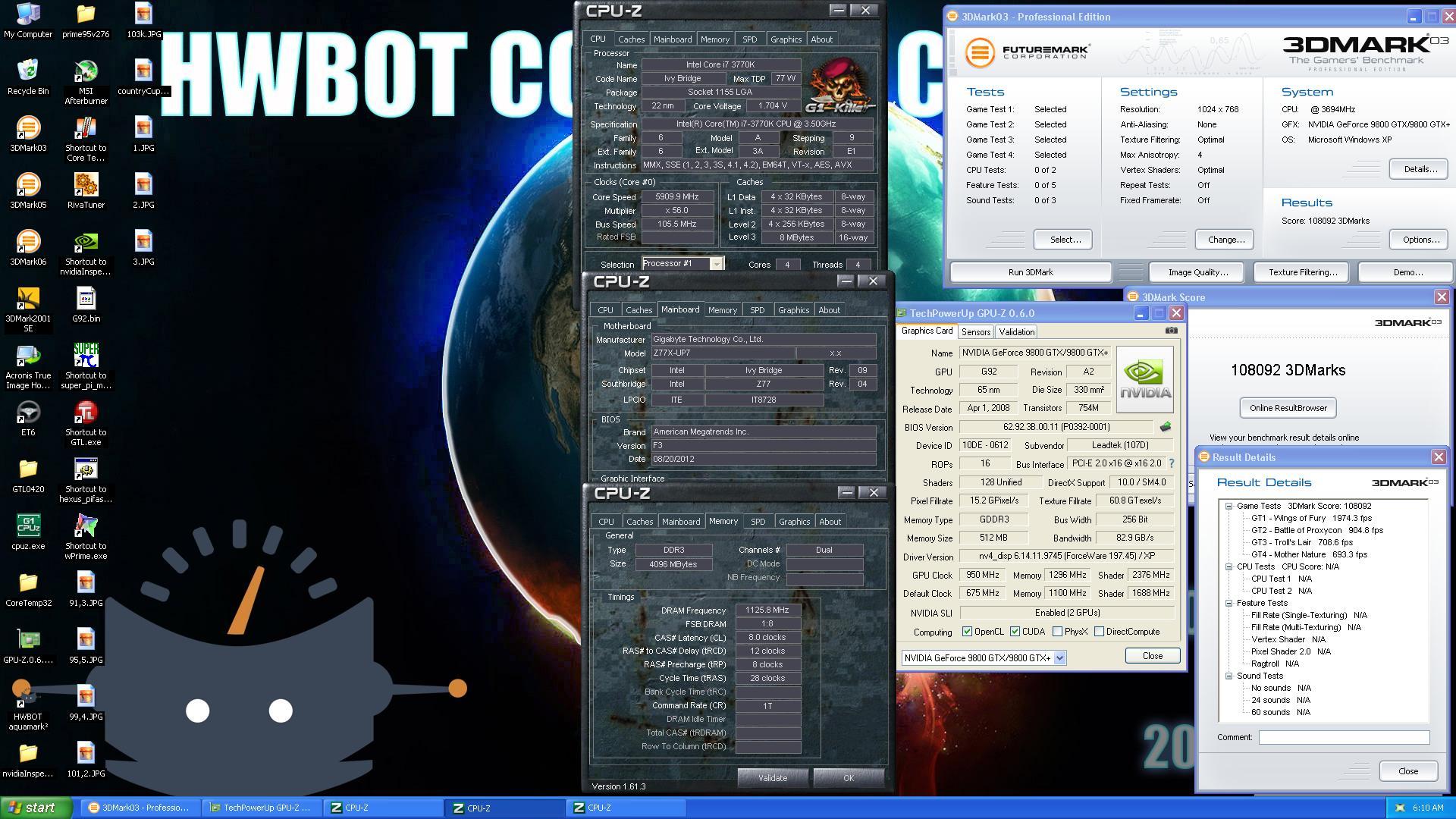Viewport: 1456px width, 819px height.
Task: Launch 3DMark05 desktop shortcut
Action: tap(28, 191)
